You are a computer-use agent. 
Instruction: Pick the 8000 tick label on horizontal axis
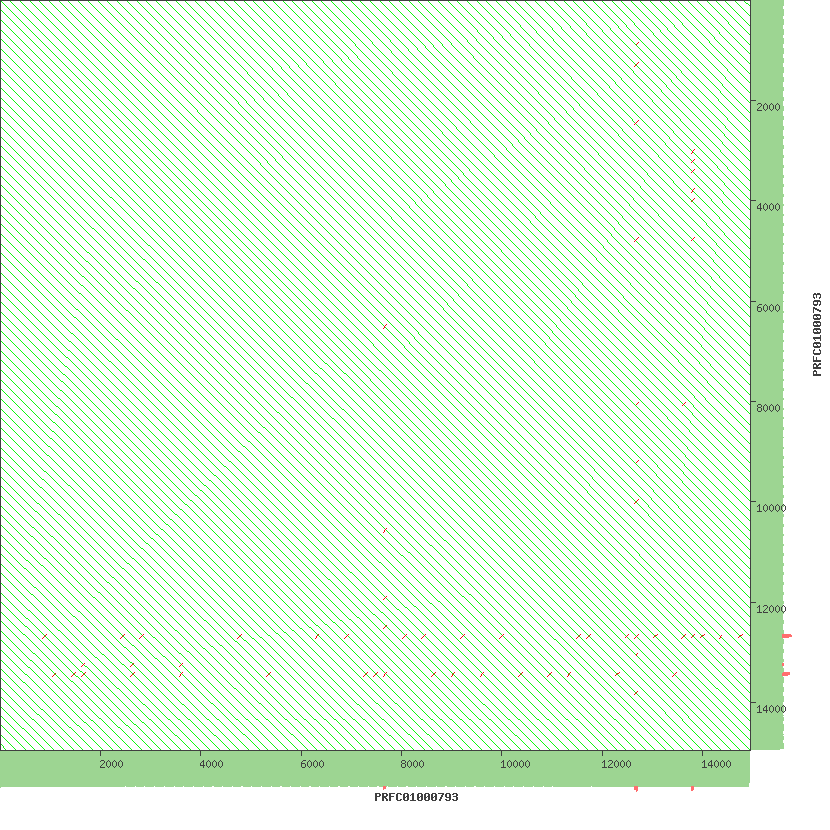(x=413, y=765)
